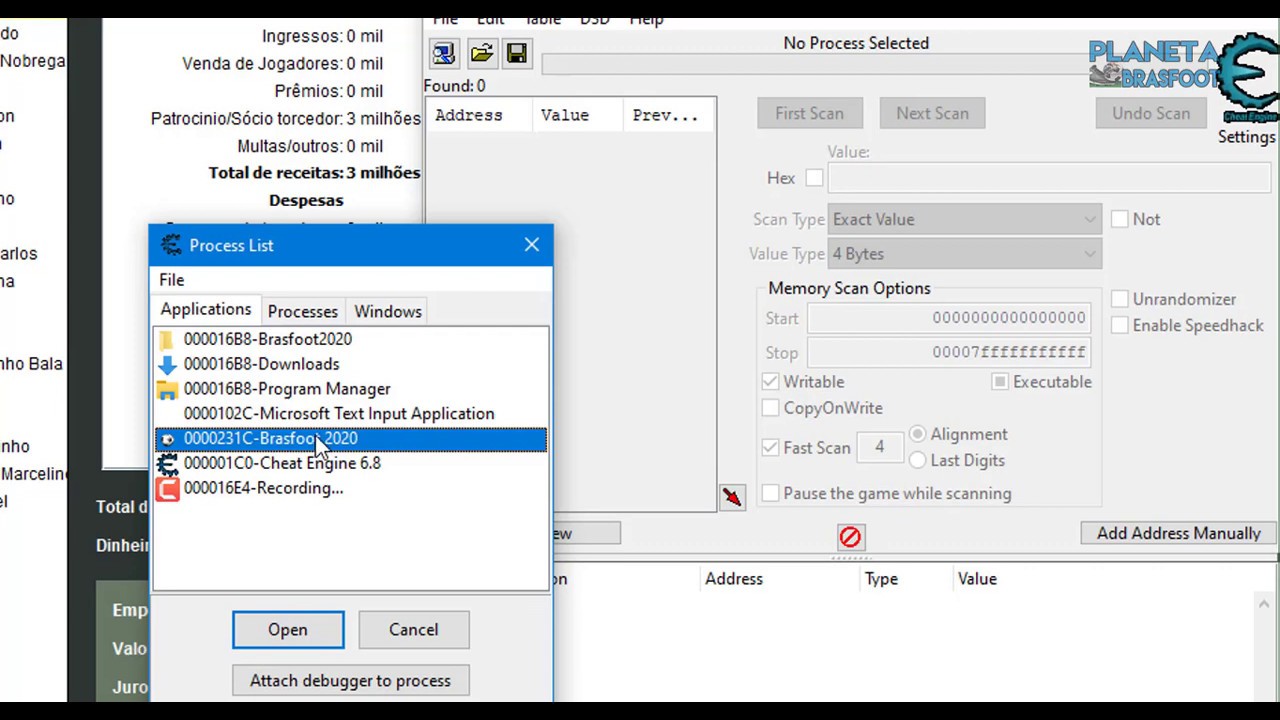Select the Downloads entry by its blue arrow icon
This screenshot has height=720, width=1280.
[167, 364]
